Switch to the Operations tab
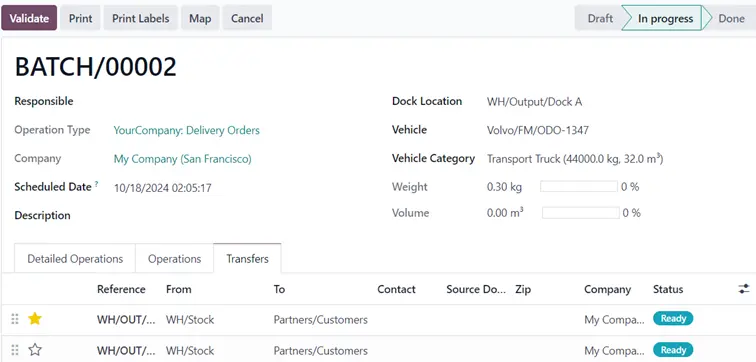 tap(175, 259)
